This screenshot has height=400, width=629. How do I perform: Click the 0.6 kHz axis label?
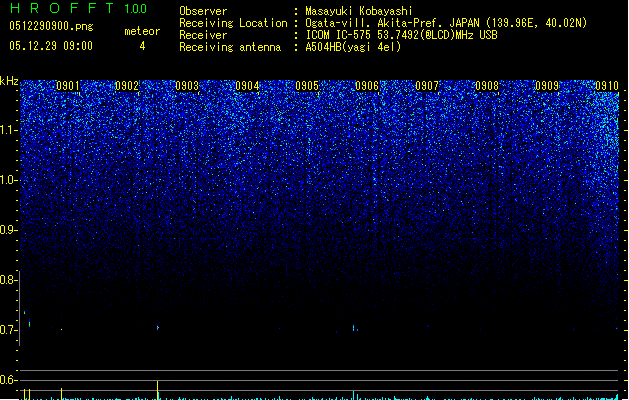pyautogui.click(x=8, y=380)
